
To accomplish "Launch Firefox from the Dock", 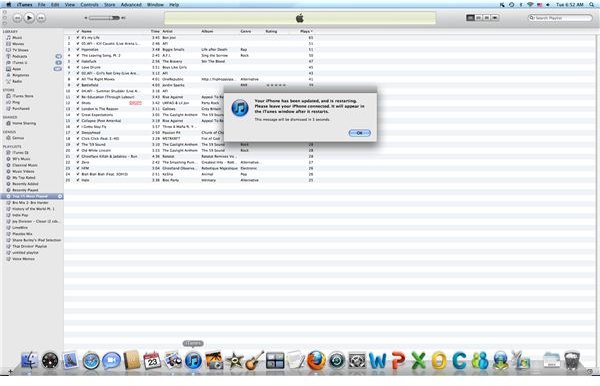I will (316, 360).
